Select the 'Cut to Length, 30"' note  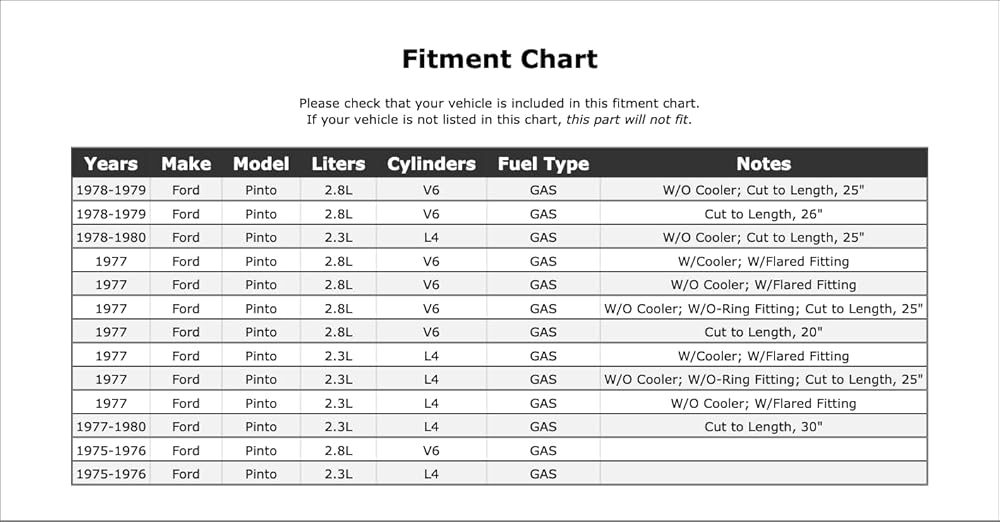pyautogui.click(x=763, y=426)
